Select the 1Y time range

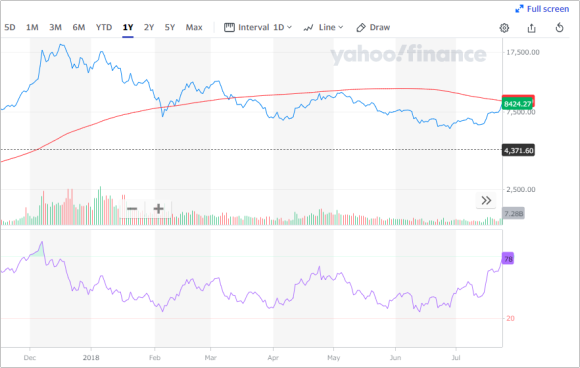(128, 27)
